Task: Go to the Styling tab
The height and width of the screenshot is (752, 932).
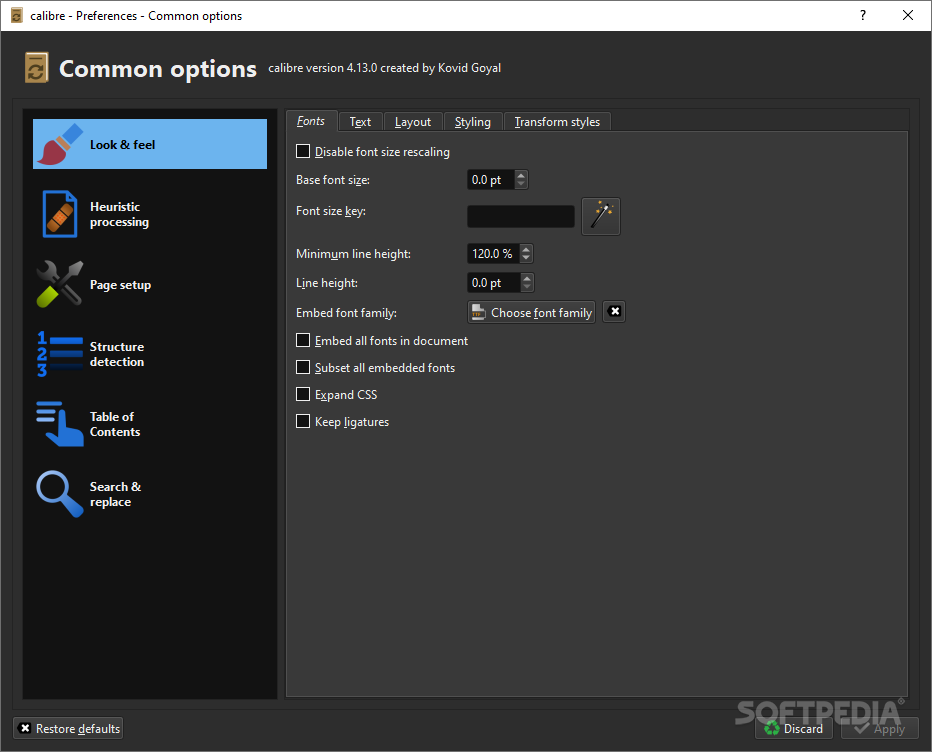Action: [473, 122]
